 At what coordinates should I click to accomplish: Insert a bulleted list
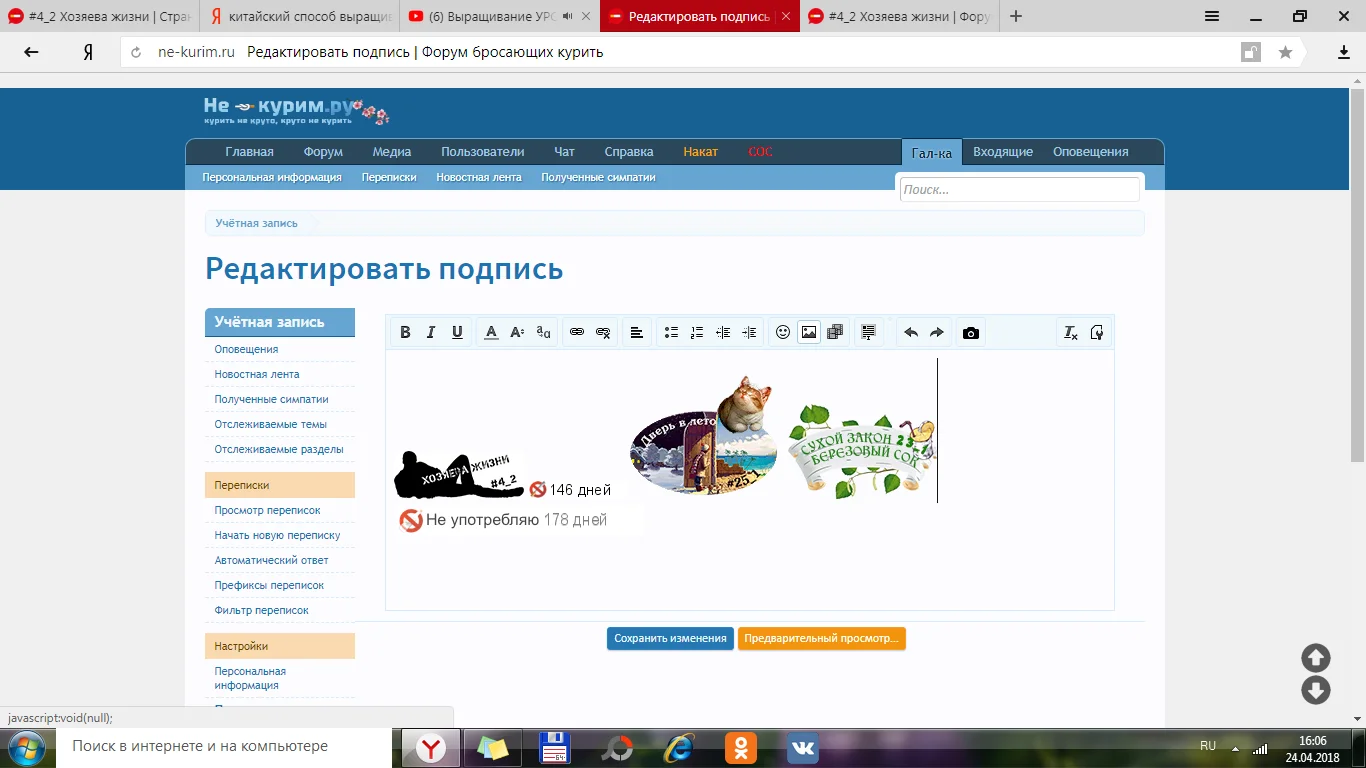671,333
